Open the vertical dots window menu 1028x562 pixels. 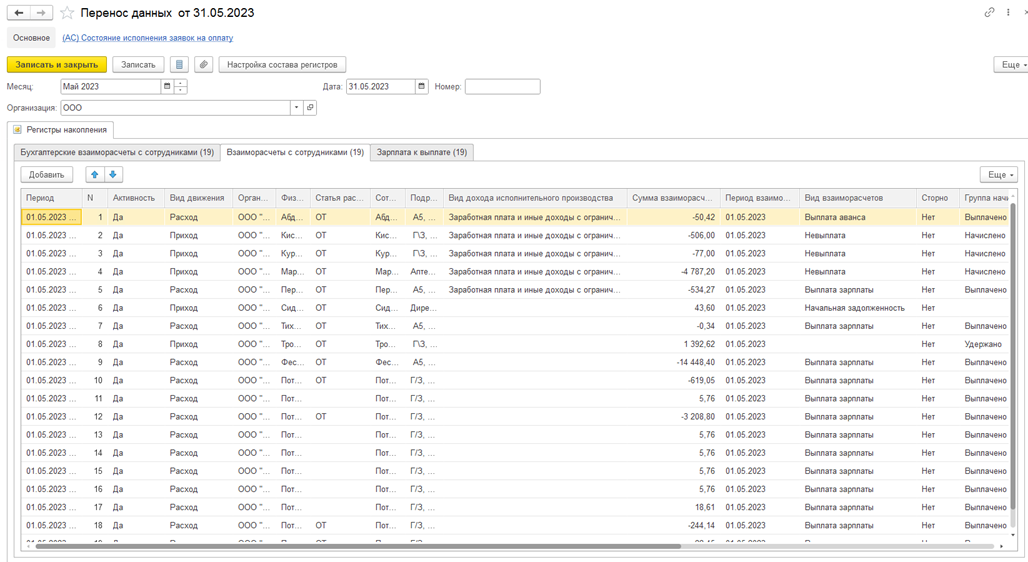tap(1008, 12)
